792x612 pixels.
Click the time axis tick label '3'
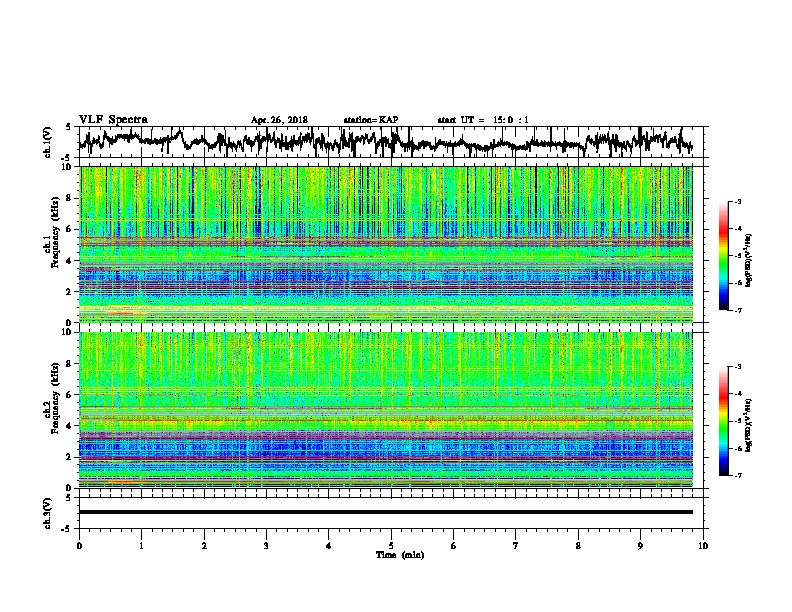coord(266,546)
